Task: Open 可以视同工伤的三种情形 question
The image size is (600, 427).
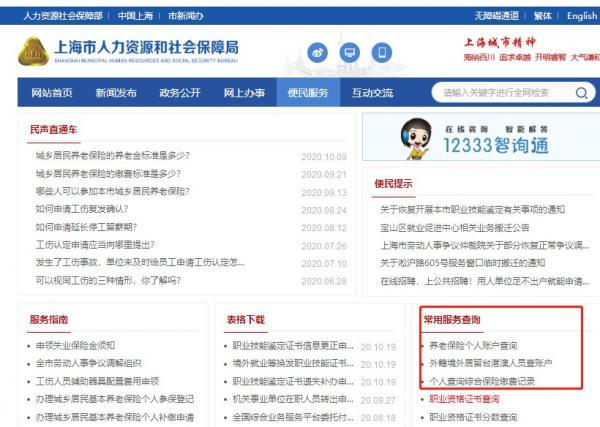Action: [x=108, y=280]
